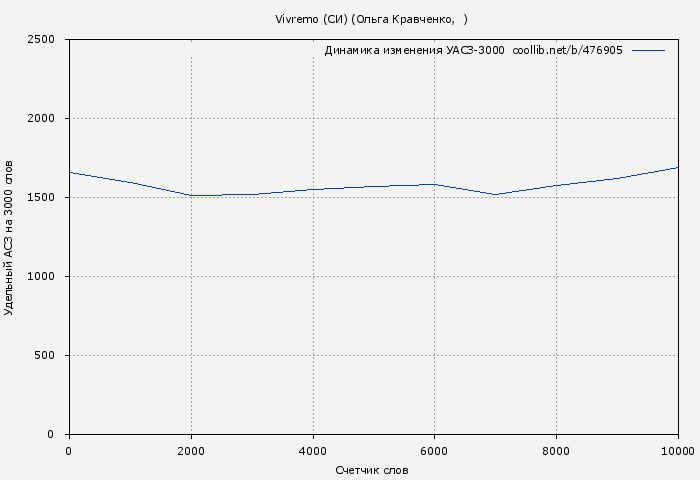Click the 8000 tick on the x-axis
This screenshot has width=700, height=480.
coord(556,451)
